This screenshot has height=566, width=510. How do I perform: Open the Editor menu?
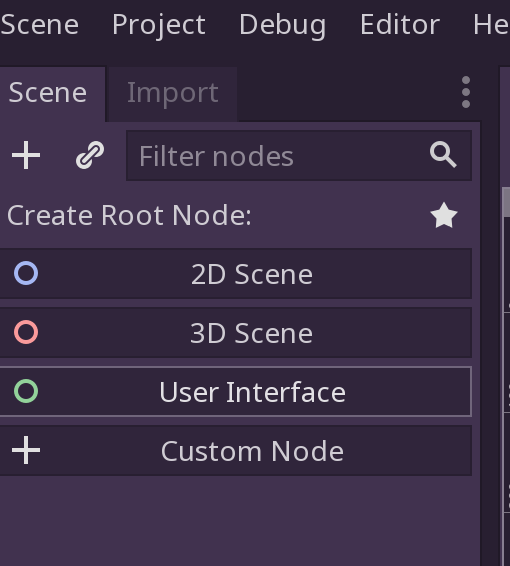[400, 25]
